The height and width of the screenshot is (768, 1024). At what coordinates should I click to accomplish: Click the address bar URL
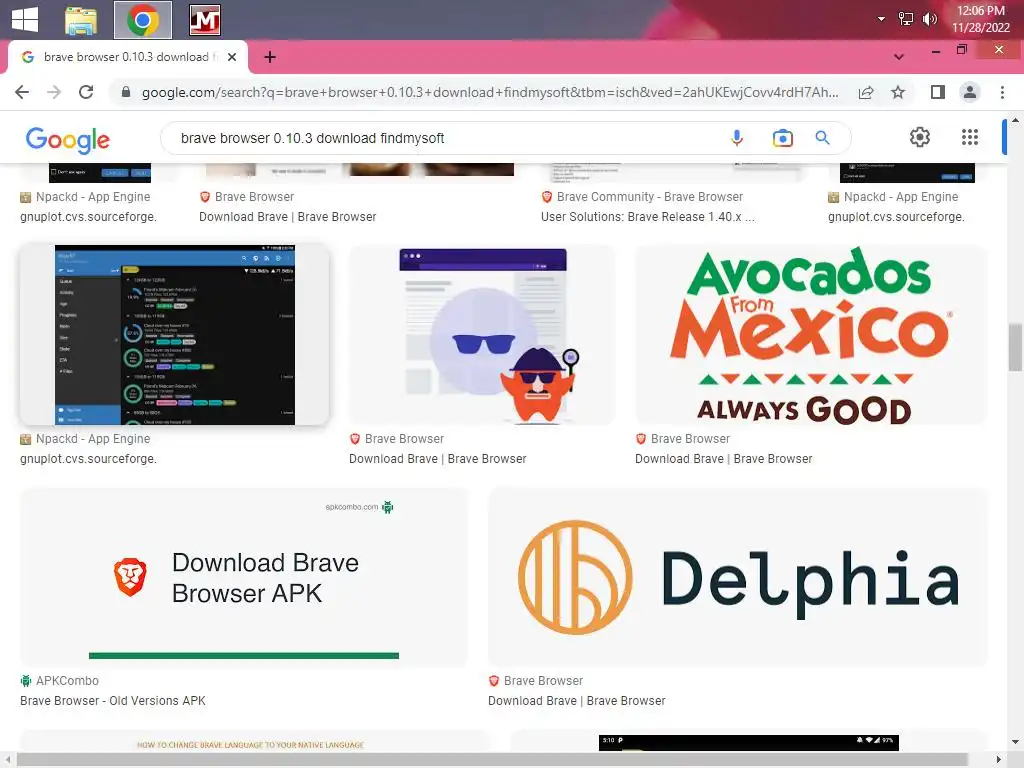point(490,92)
